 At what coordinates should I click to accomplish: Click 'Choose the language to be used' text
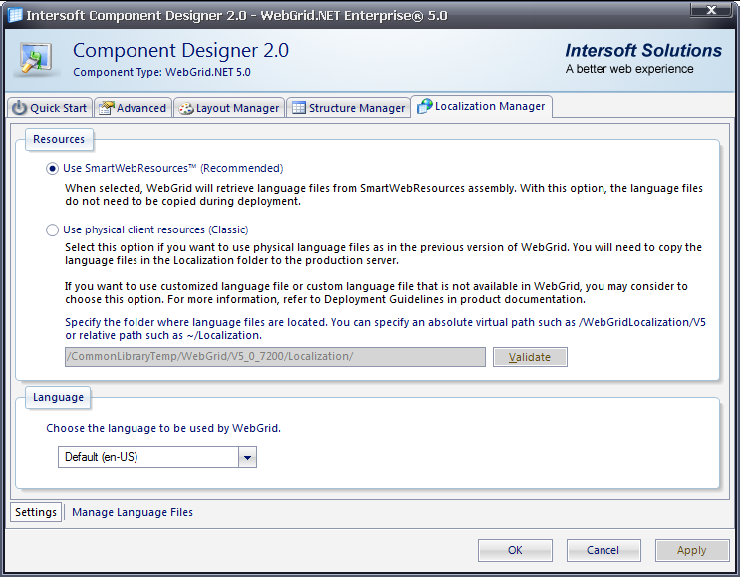tap(163, 428)
